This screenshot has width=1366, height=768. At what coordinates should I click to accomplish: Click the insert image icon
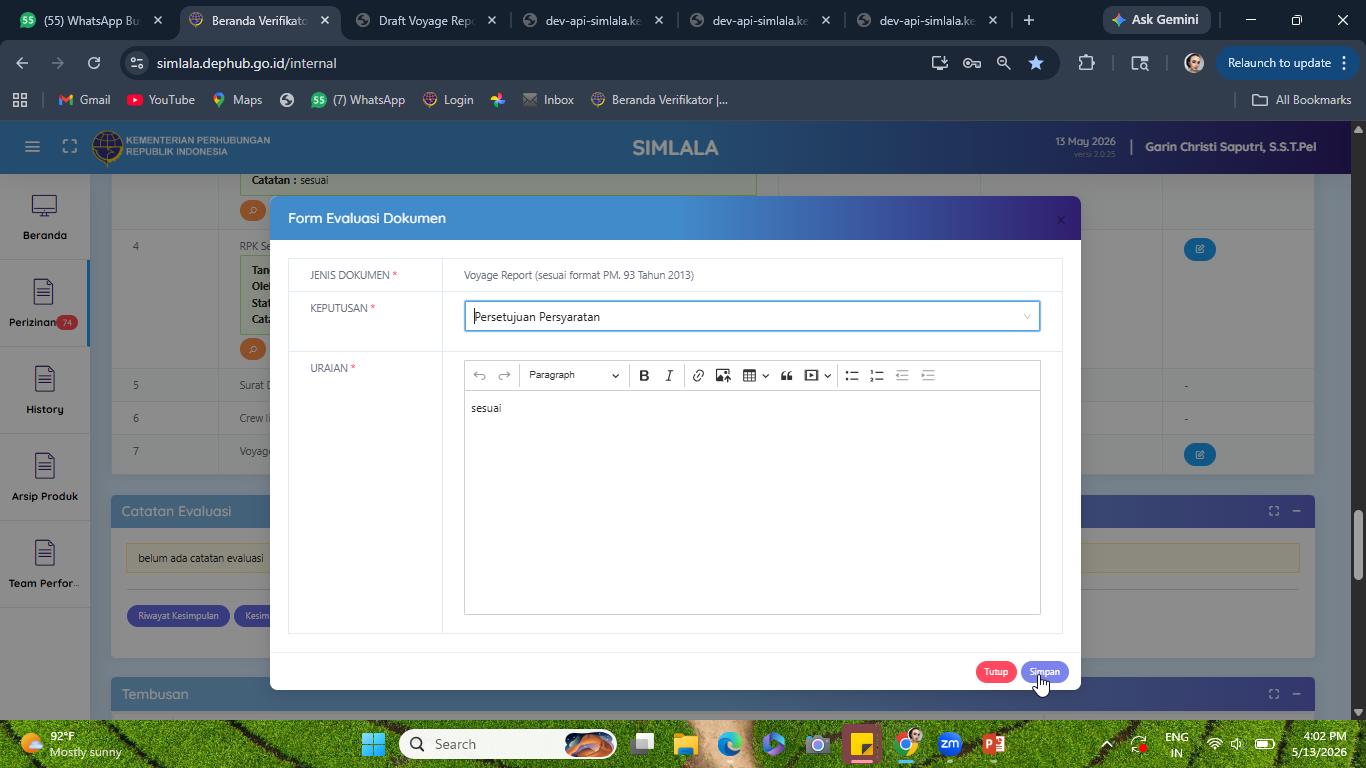tap(723, 375)
